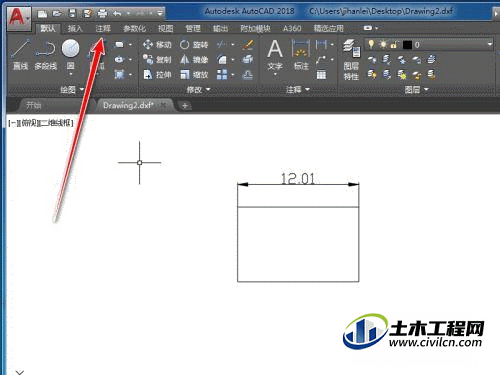Switch to the 默认 ribbon tab
Viewport: 500px width, 375px height.
click(48, 28)
